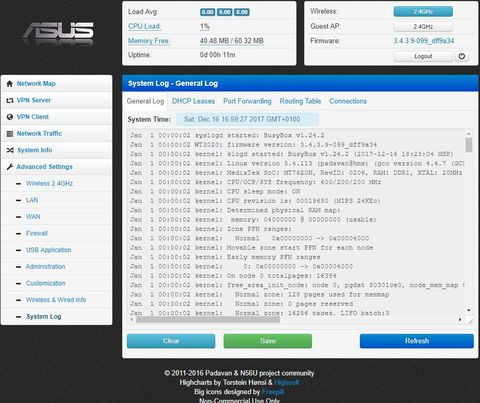Refresh the system log
The height and width of the screenshot is (403, 480).
click(x=417, y=341)
